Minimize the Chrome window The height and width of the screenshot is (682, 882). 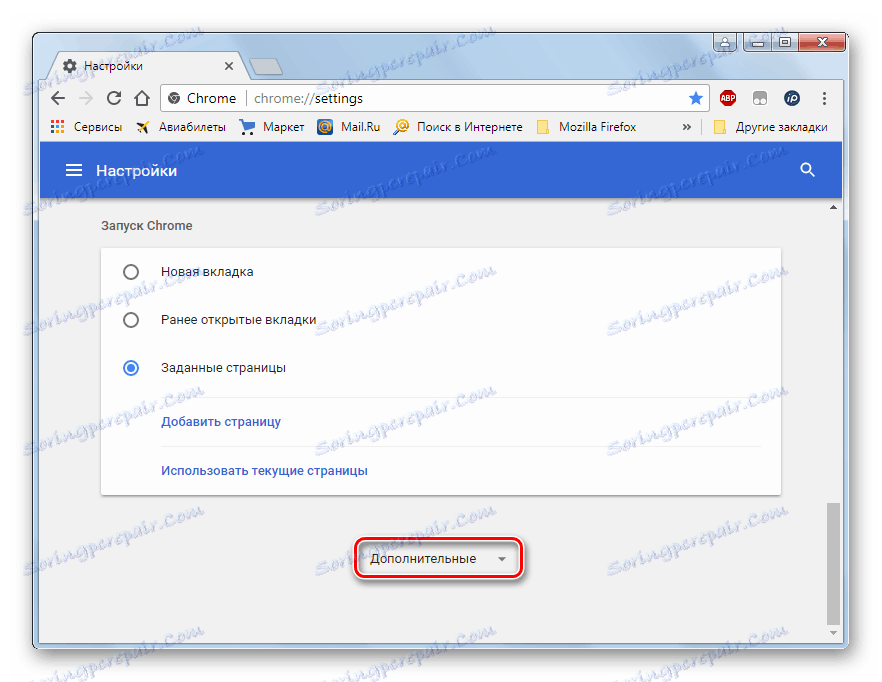click(x=758, y=42)
